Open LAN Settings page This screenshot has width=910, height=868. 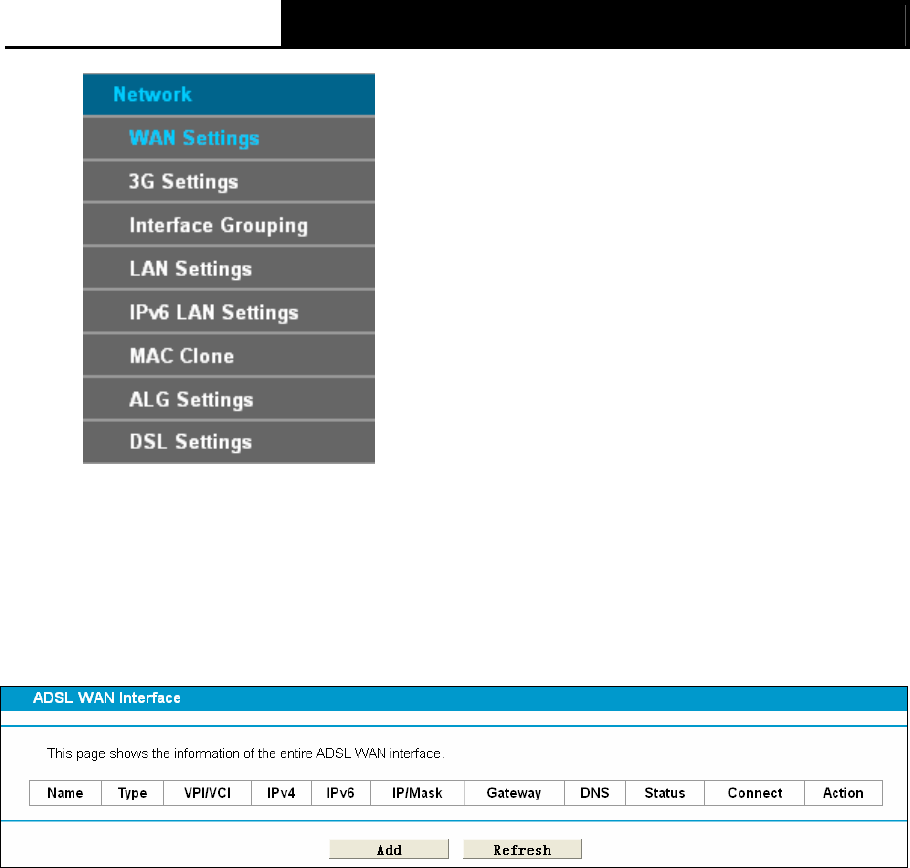coord(229,269)
